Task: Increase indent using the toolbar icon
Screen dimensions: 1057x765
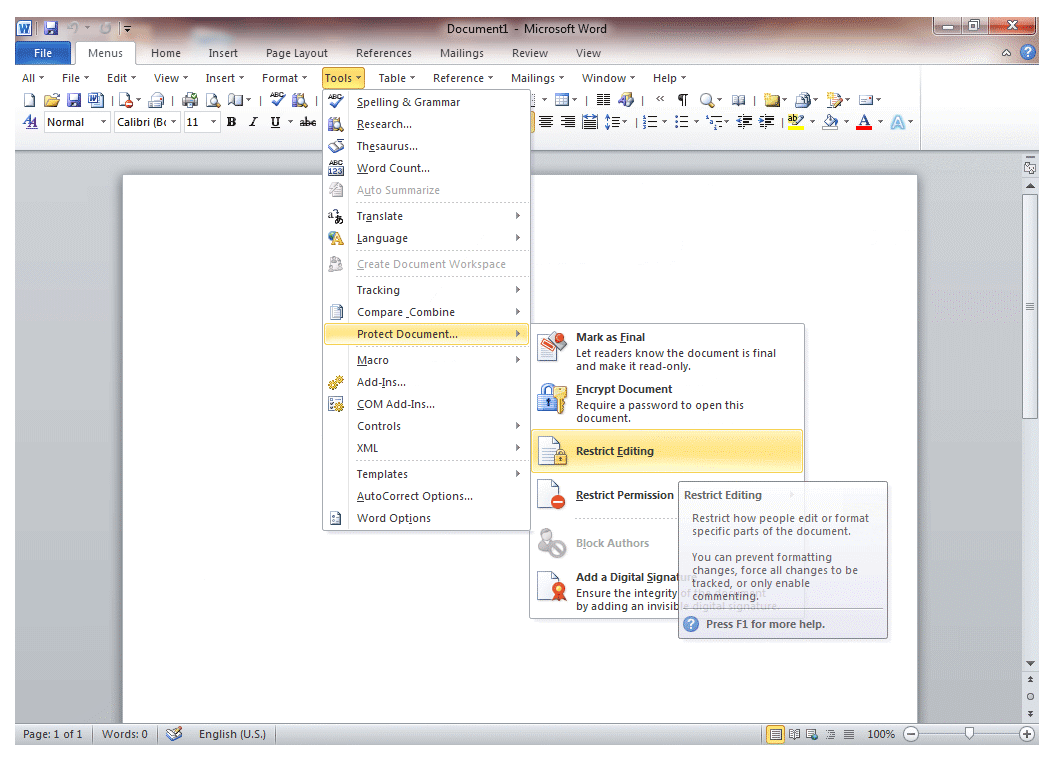Action: pos(766,122)
